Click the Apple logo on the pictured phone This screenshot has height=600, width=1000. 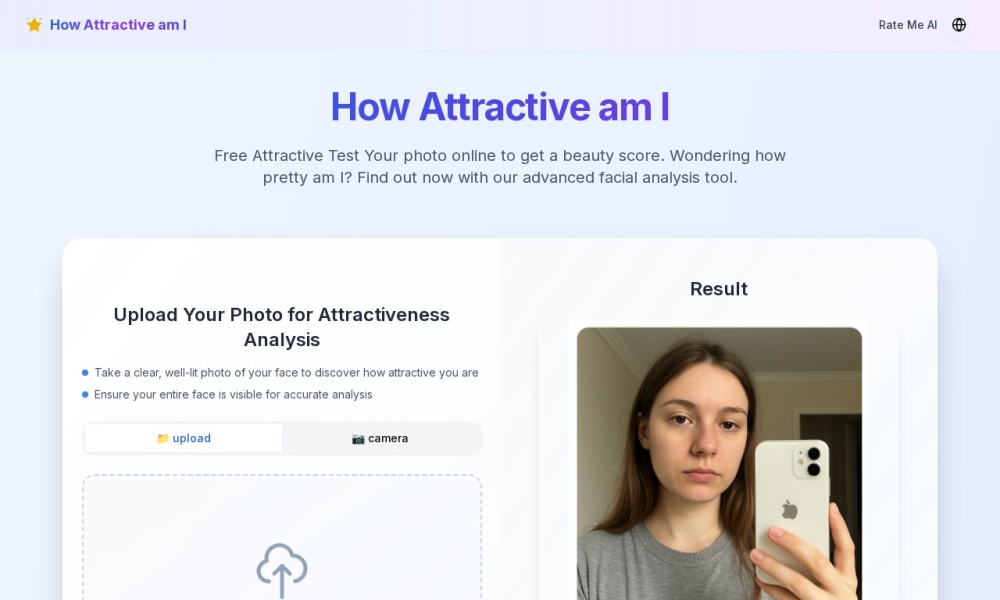pyautogui.click(x=790, y=510)
